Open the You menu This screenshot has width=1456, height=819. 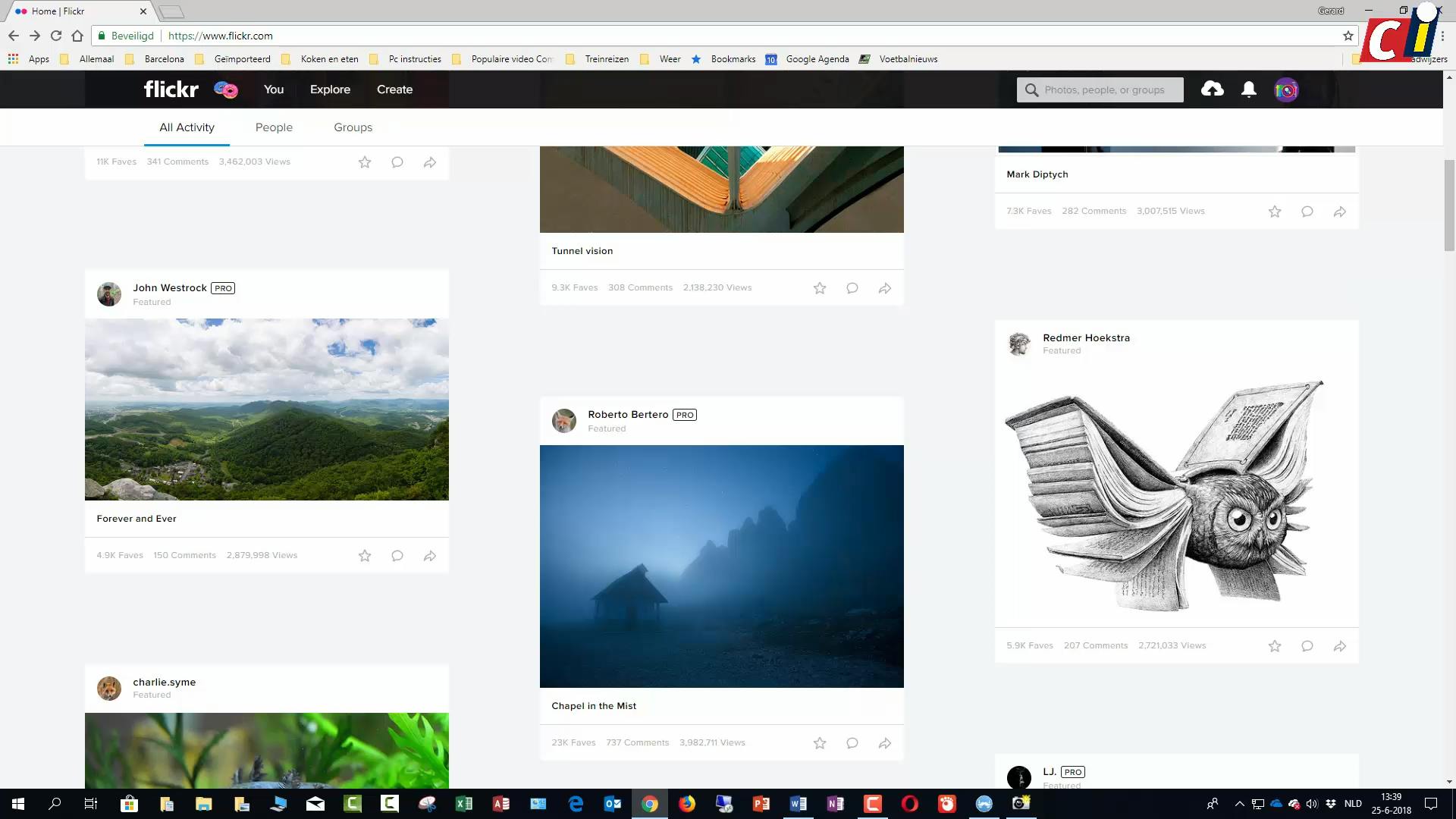pos(274,89)
